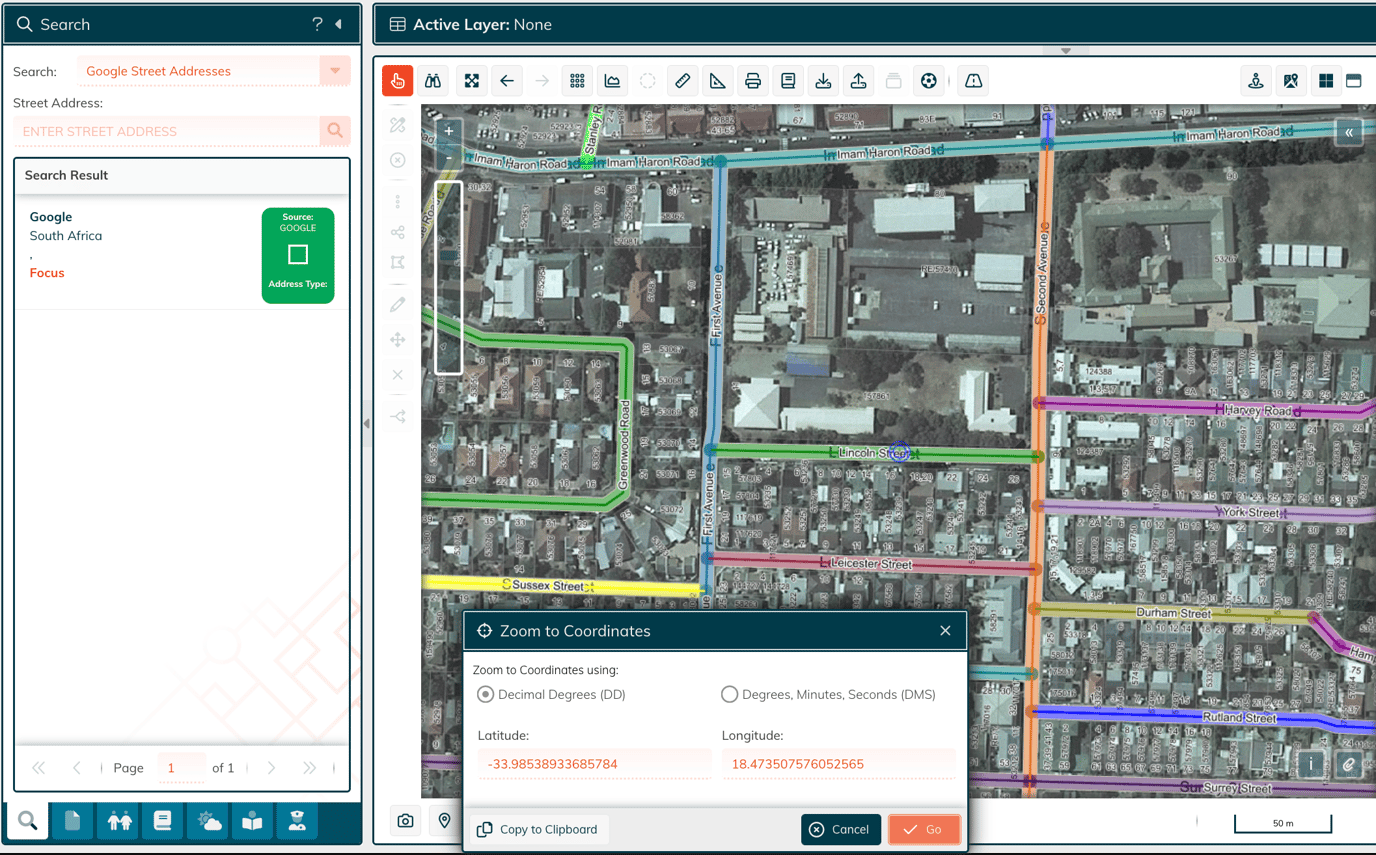The height and width of the screenshot is (855, 1376).
Task: Click the Copy to Clipboard button
Action: [538, 829]
